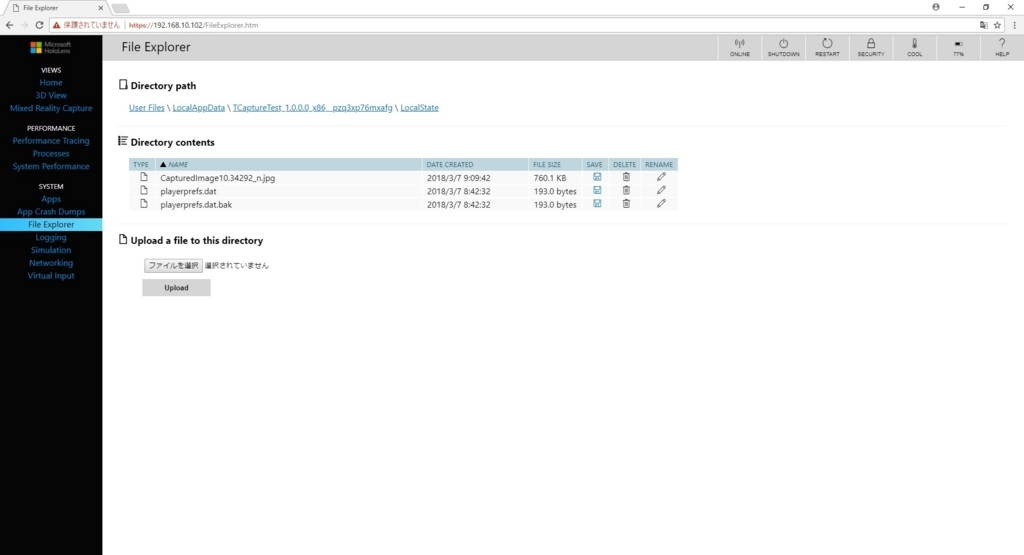
Task: Bookmark page with star icon
Action: tap(997, 25)
